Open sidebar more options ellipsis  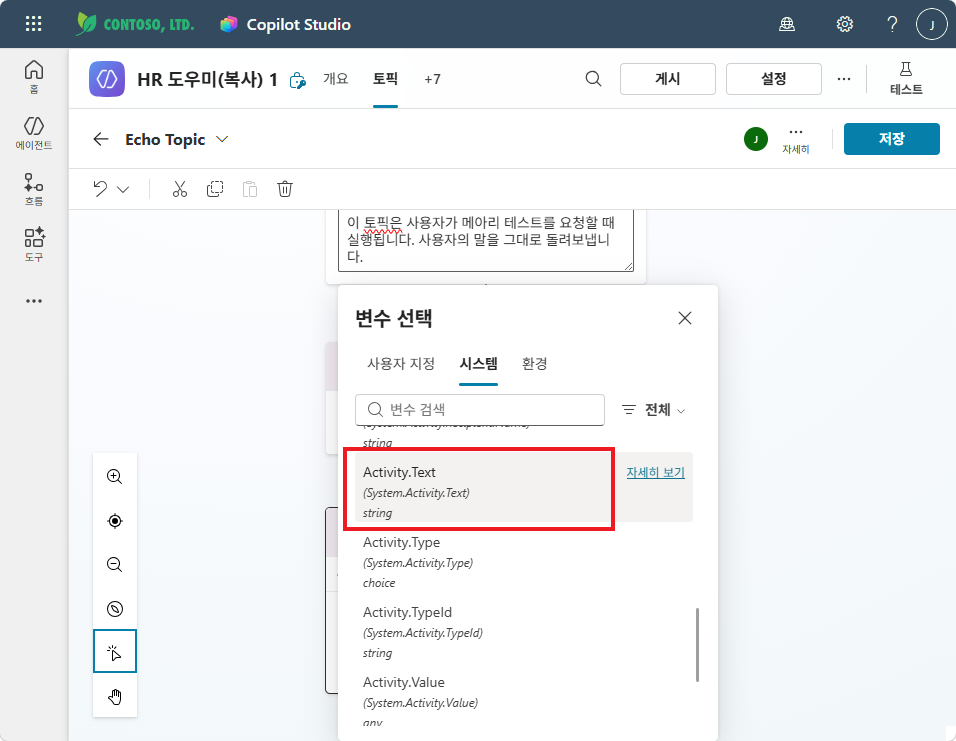coord(34,301)
